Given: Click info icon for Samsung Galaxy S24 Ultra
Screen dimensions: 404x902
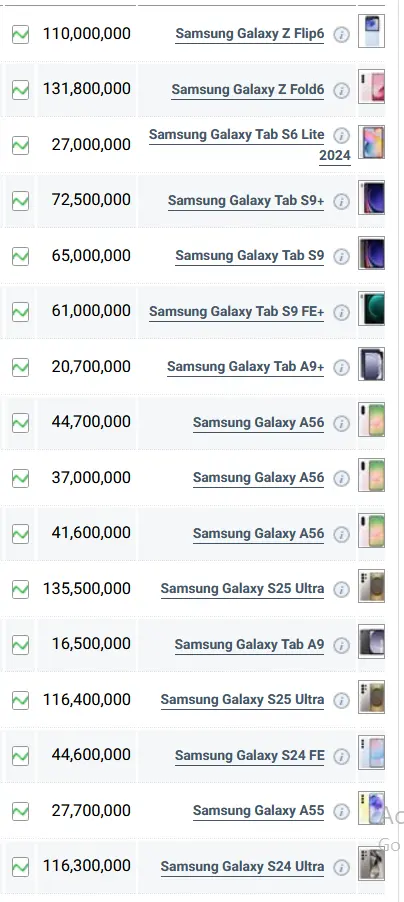Looking at the screenshot, I should (341, 867).
